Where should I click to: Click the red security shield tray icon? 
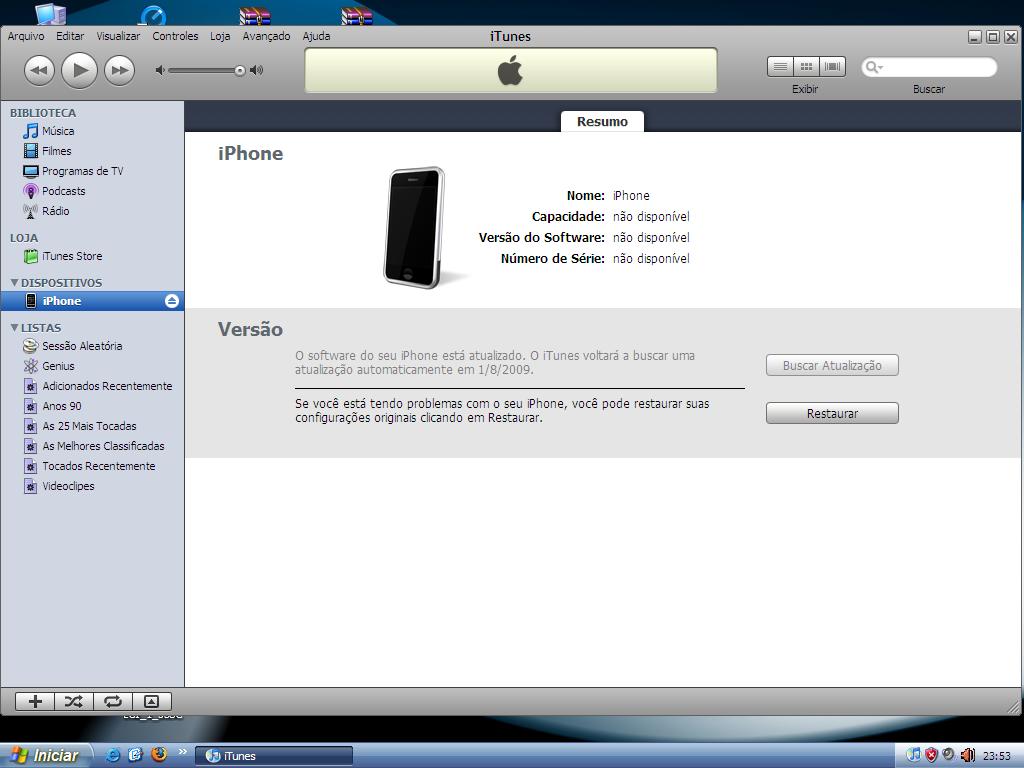(931, 756)
